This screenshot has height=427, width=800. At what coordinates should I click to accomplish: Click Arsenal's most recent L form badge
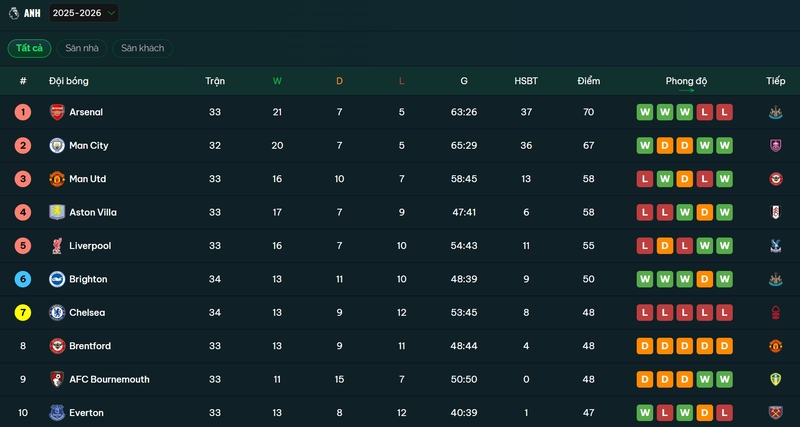tap(724, 112)
